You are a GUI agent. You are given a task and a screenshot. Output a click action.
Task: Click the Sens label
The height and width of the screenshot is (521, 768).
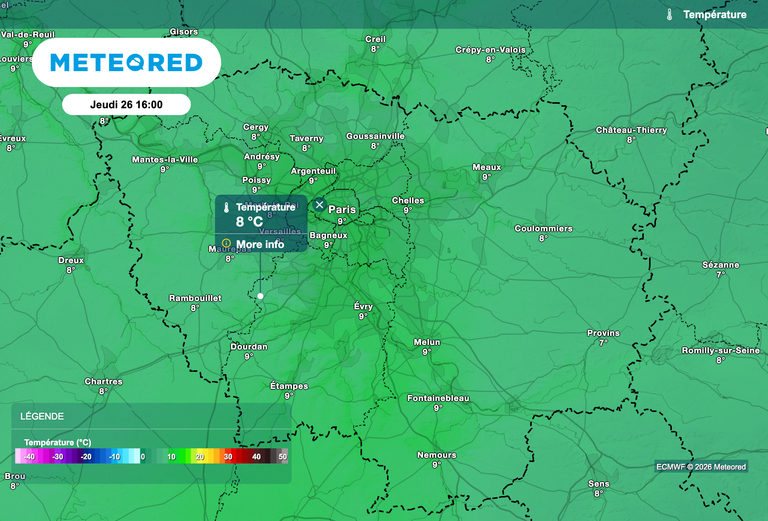point(599,484)
